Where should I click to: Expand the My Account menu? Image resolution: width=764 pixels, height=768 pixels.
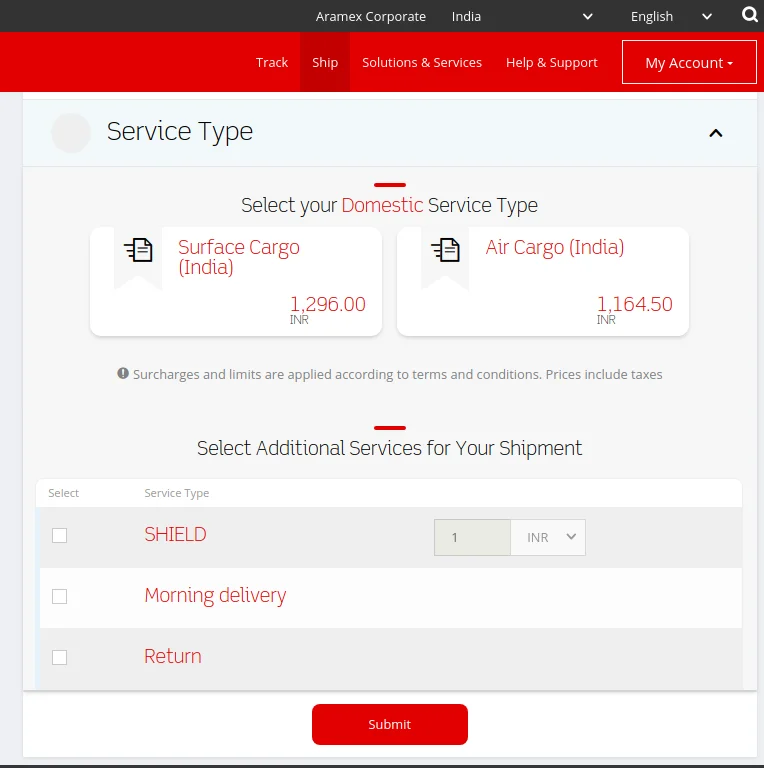[x=689, y=62]
